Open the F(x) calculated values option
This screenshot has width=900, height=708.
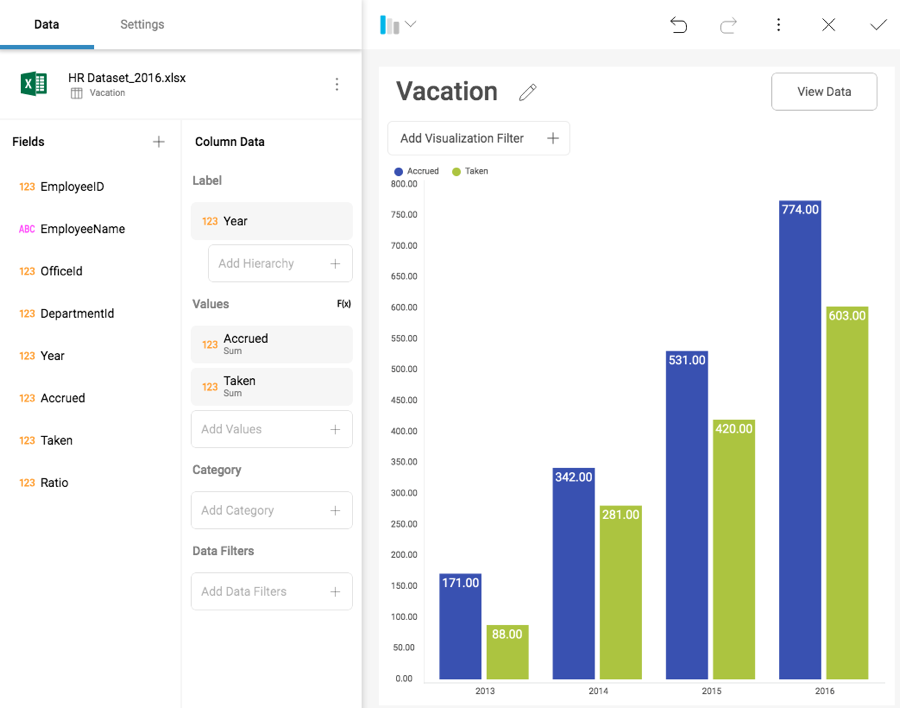343,304
